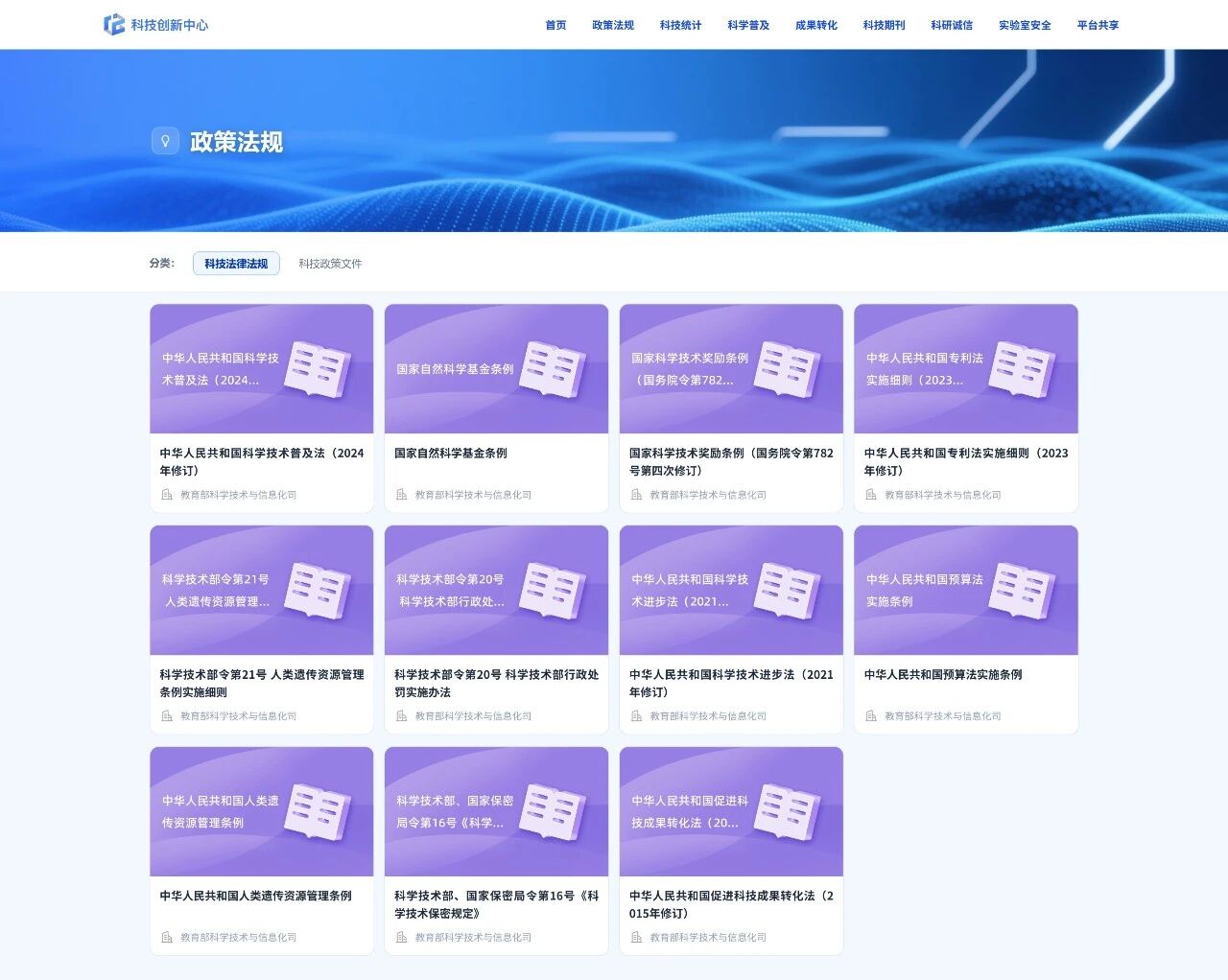Click book icon on 科学技术普及法 card

pos(318,369)
